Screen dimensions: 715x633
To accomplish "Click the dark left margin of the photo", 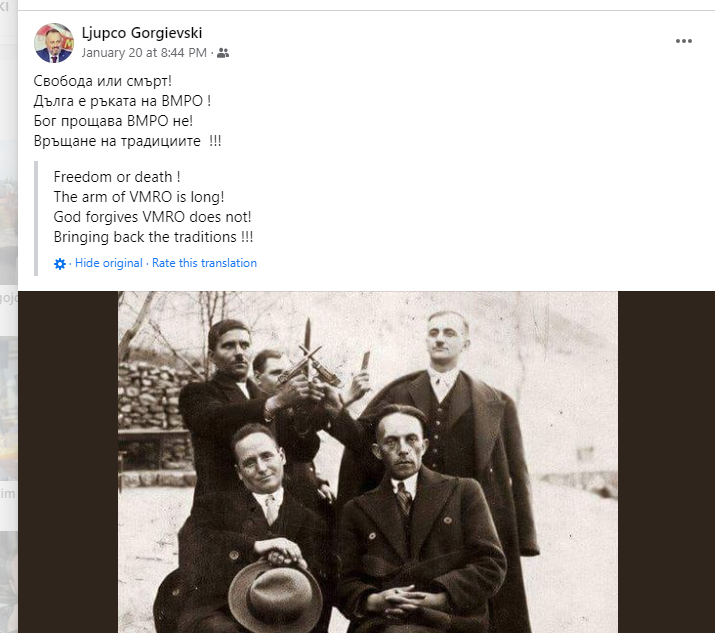I will coord(68,462).
